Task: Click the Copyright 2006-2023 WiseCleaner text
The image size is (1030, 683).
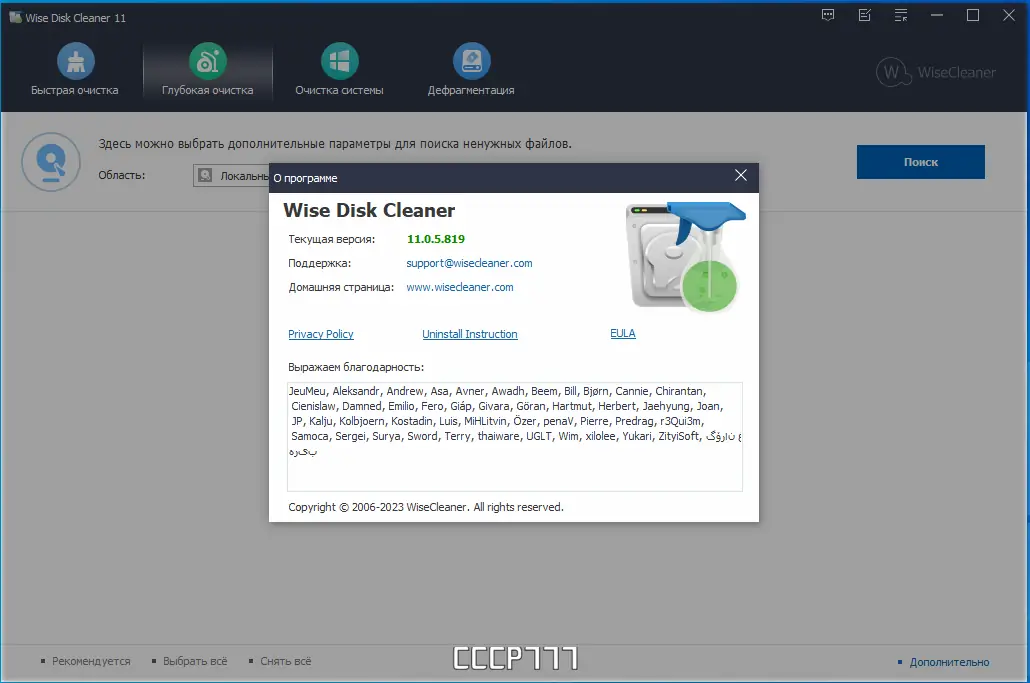Action: pos(426,507)
